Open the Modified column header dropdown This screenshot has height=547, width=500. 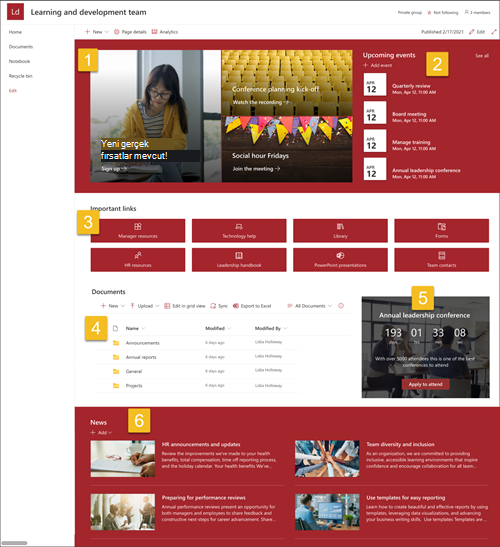point(229,328)
